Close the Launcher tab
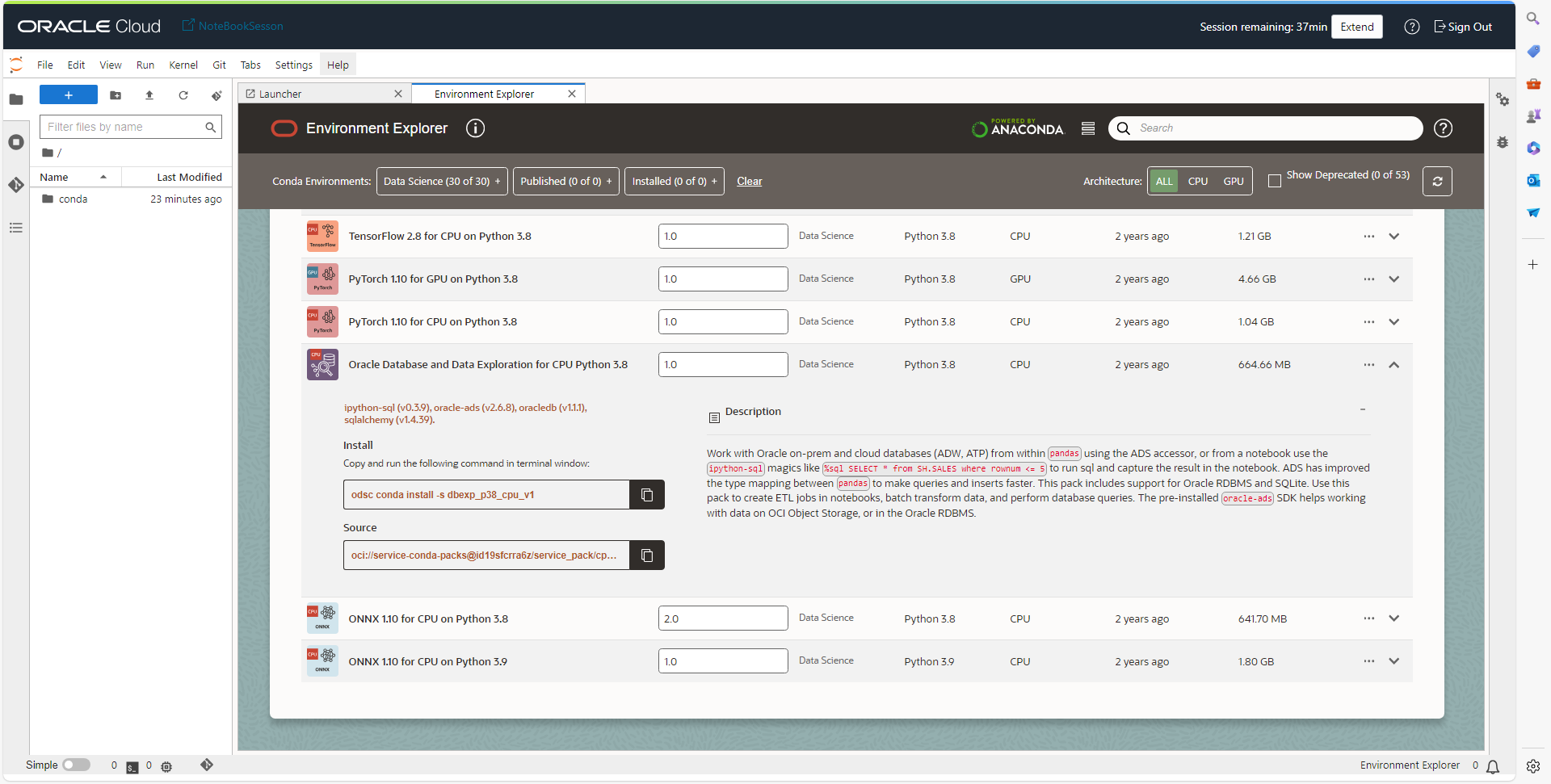1551x784 pixels. click(x=398, y=94)
